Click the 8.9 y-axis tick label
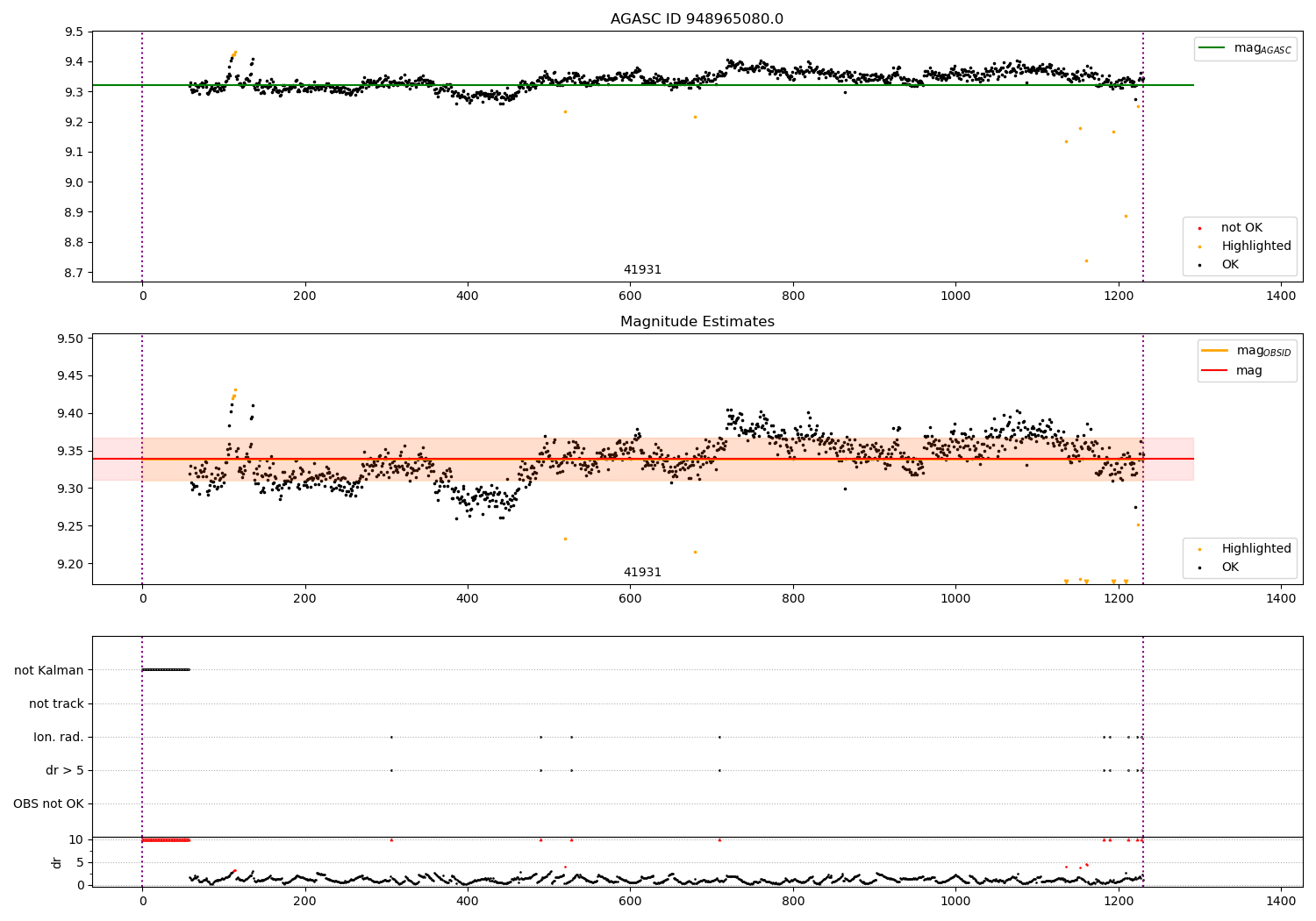Image resolution: width=1316 pixels, height=921 pixels. pyautogui.click(x=75, y=212)
